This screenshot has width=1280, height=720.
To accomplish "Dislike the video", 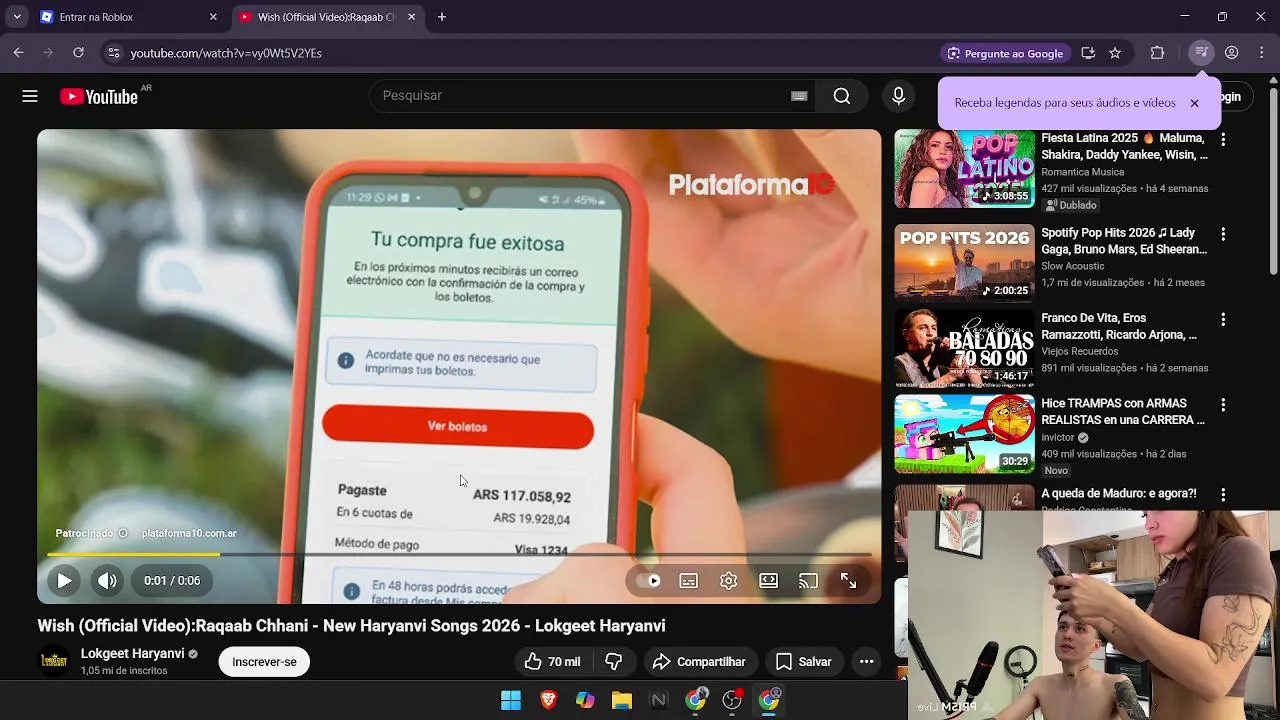I will 614,662.
